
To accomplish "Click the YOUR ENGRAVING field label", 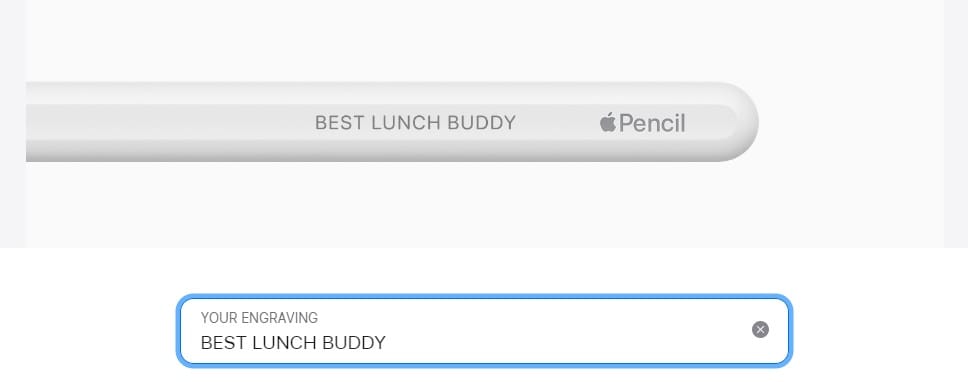I will [259, 318].
